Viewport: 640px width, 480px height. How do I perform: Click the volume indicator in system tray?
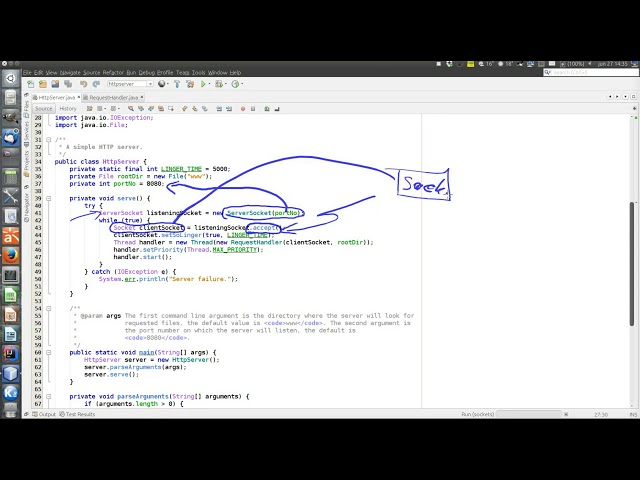[589, 64]
